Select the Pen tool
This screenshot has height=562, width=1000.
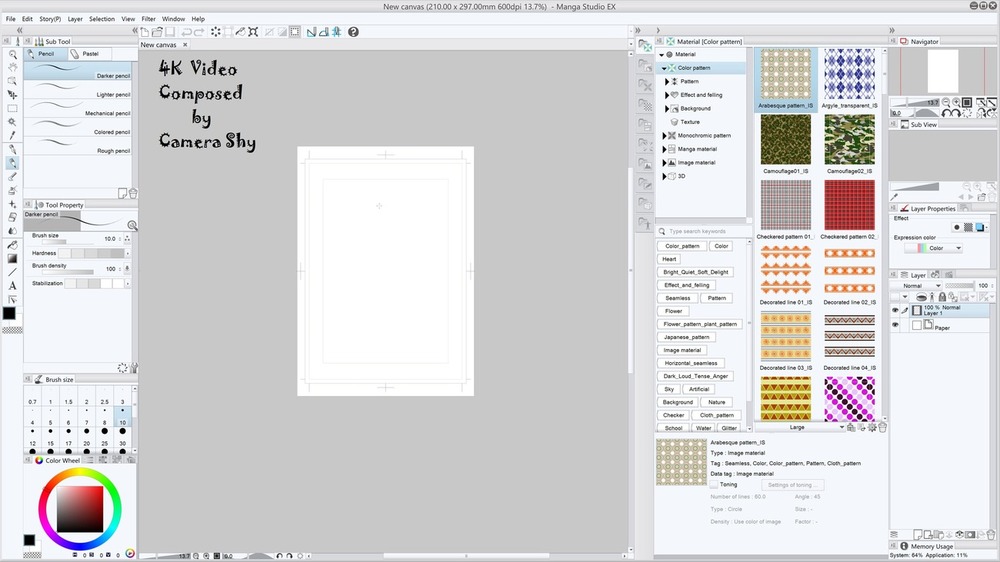(x=12, y=149)
